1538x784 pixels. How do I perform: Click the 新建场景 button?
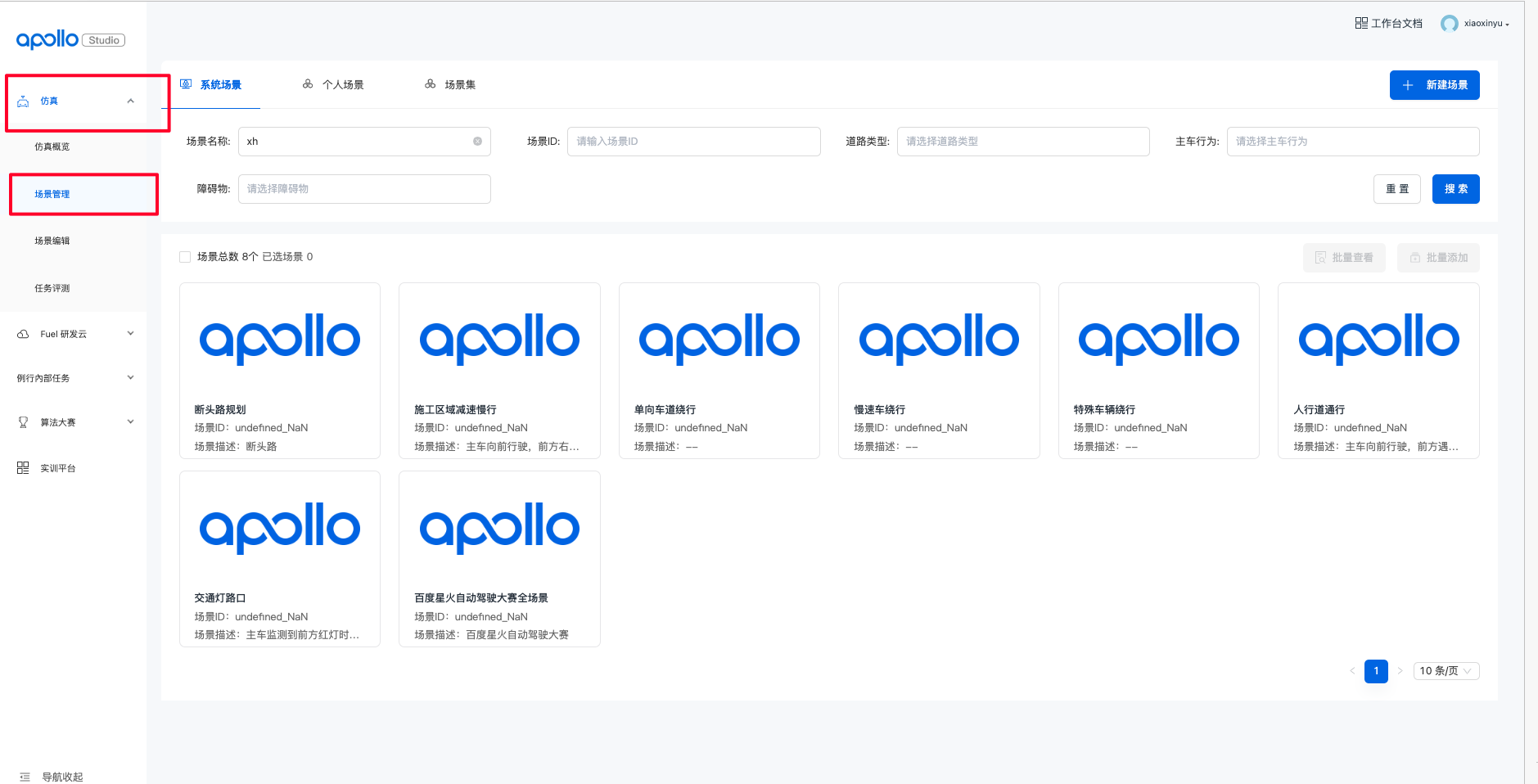tap(1434, 84)
